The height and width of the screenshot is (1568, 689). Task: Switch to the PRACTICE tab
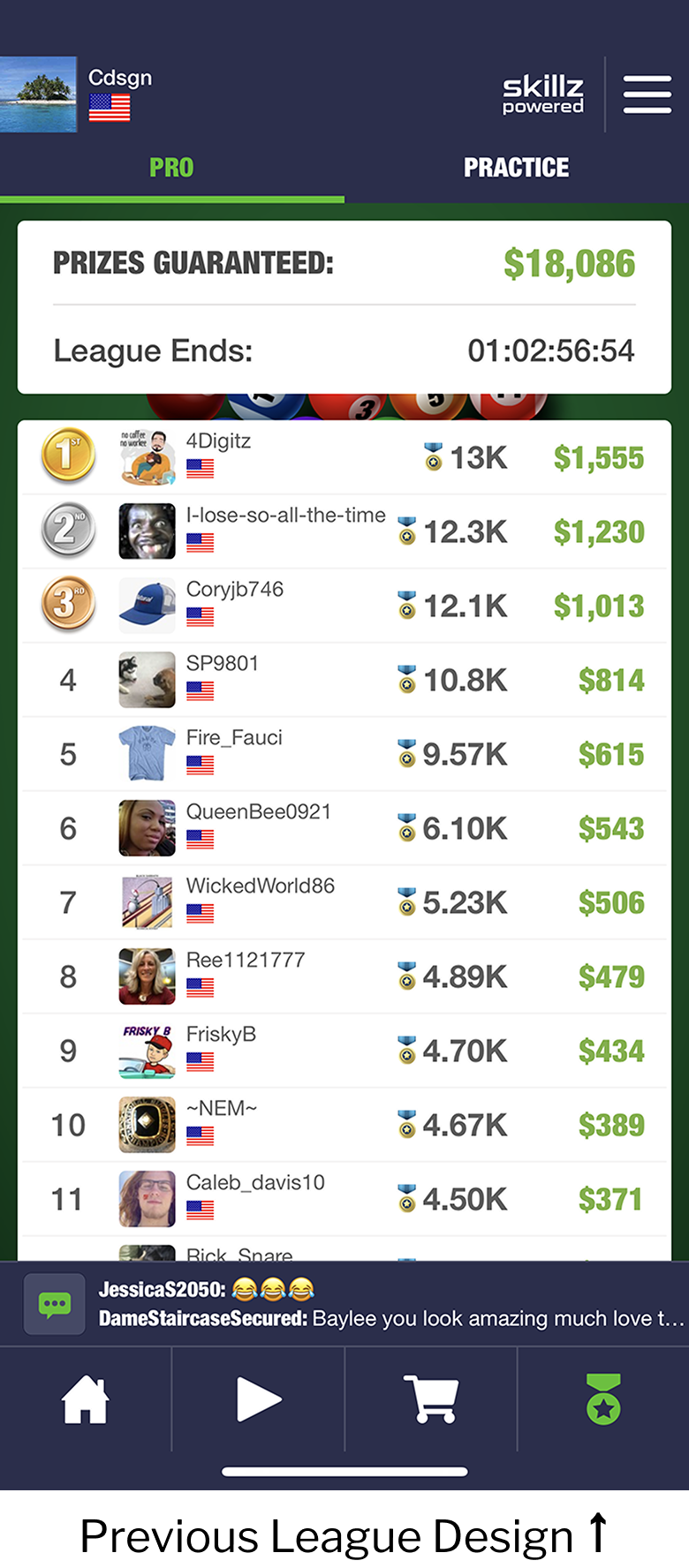pyautogui.click(x=517, y=168)
